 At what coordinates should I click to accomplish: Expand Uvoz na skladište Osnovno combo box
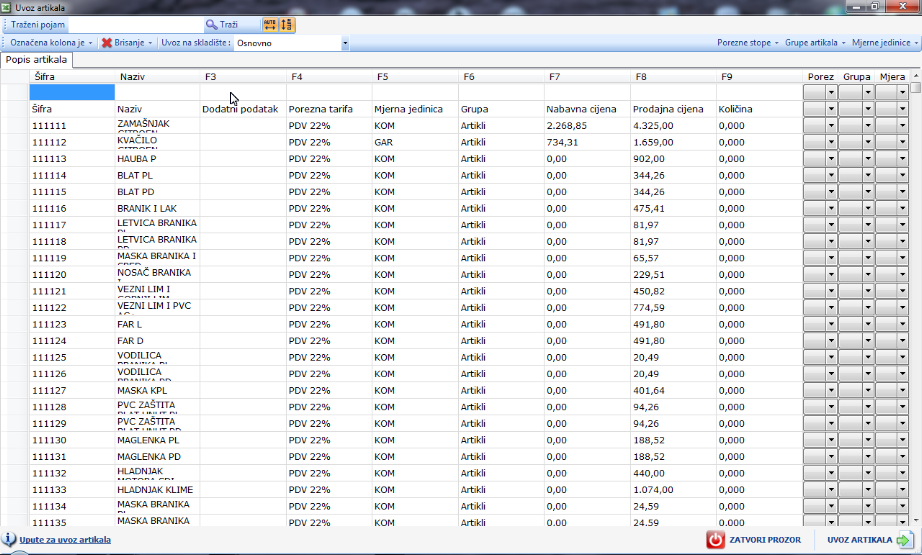[x=345, y=43]
